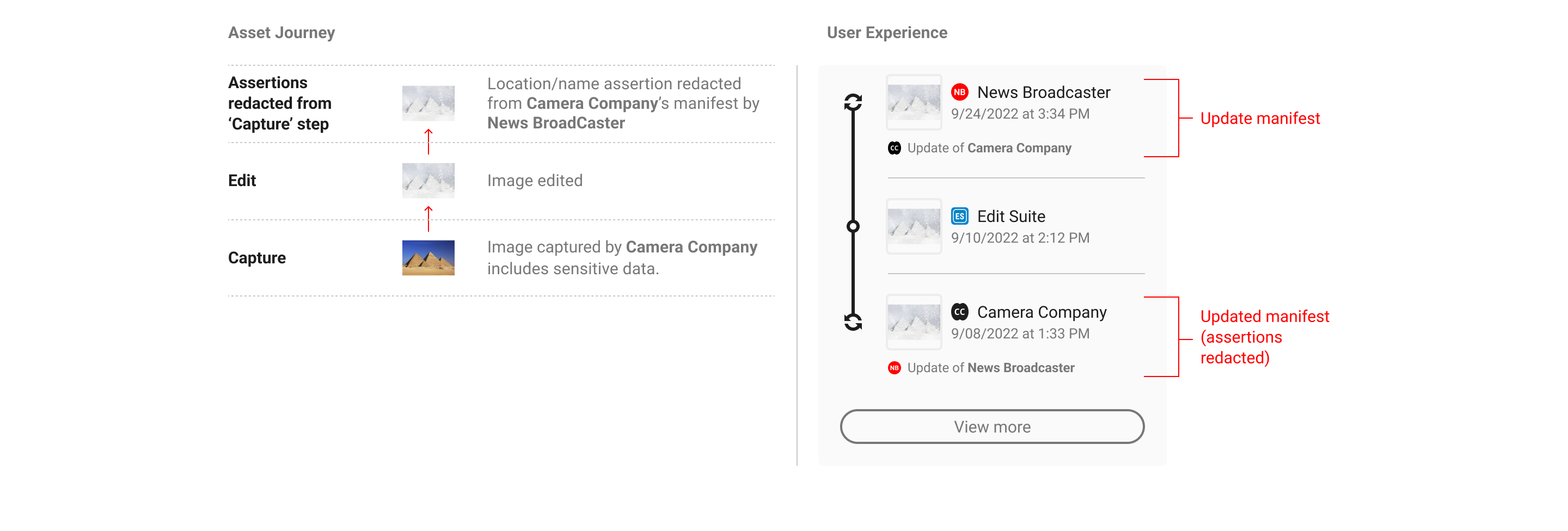The image size is (1568, 531).
Task: Click the blue ES Edit Suite icon
Action: tap(959, 216)
